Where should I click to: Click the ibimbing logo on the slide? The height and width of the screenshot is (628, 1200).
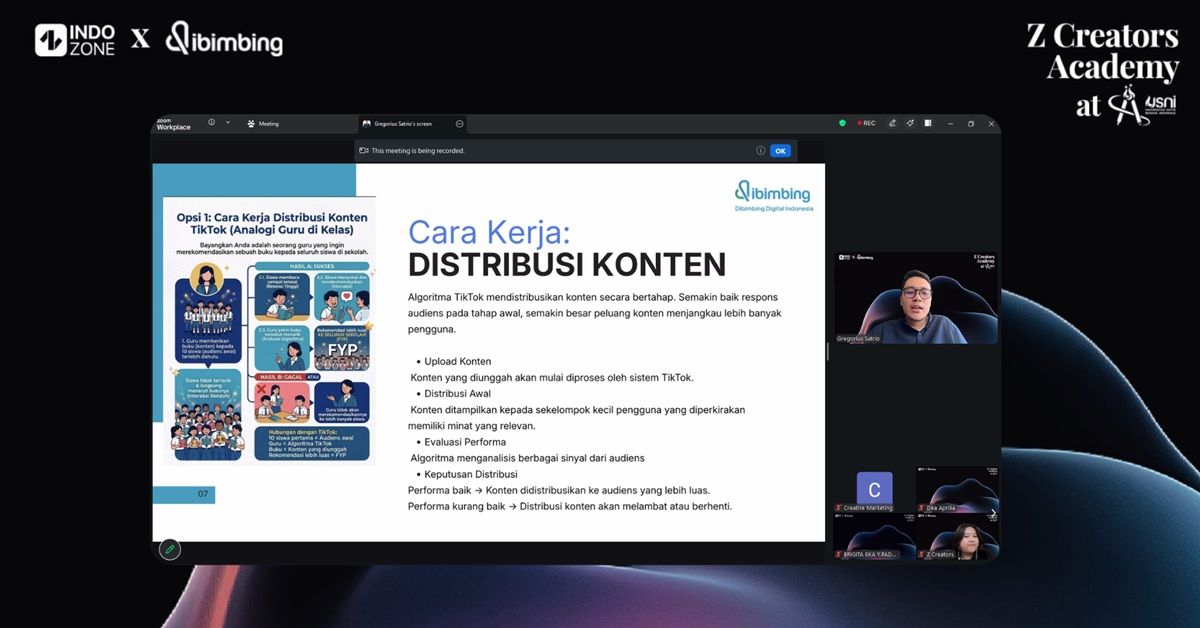[773, 194]
